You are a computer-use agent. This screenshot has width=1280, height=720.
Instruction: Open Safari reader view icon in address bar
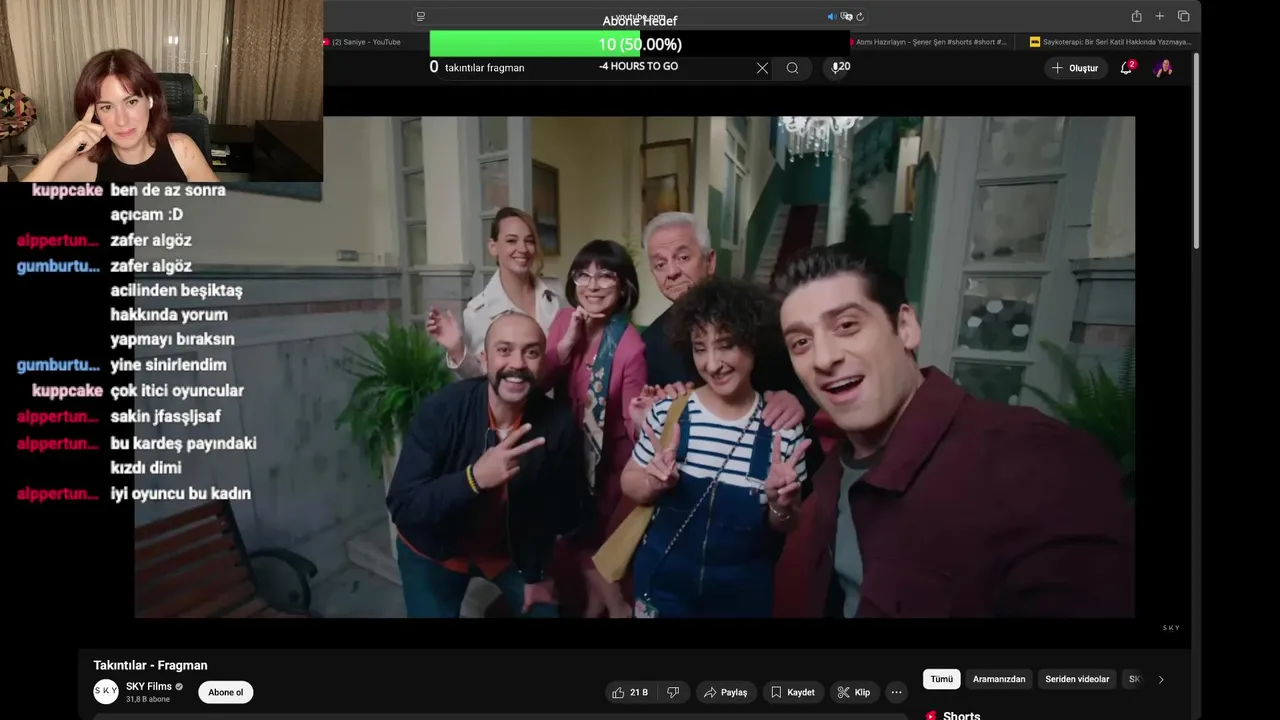coord(421,16)
